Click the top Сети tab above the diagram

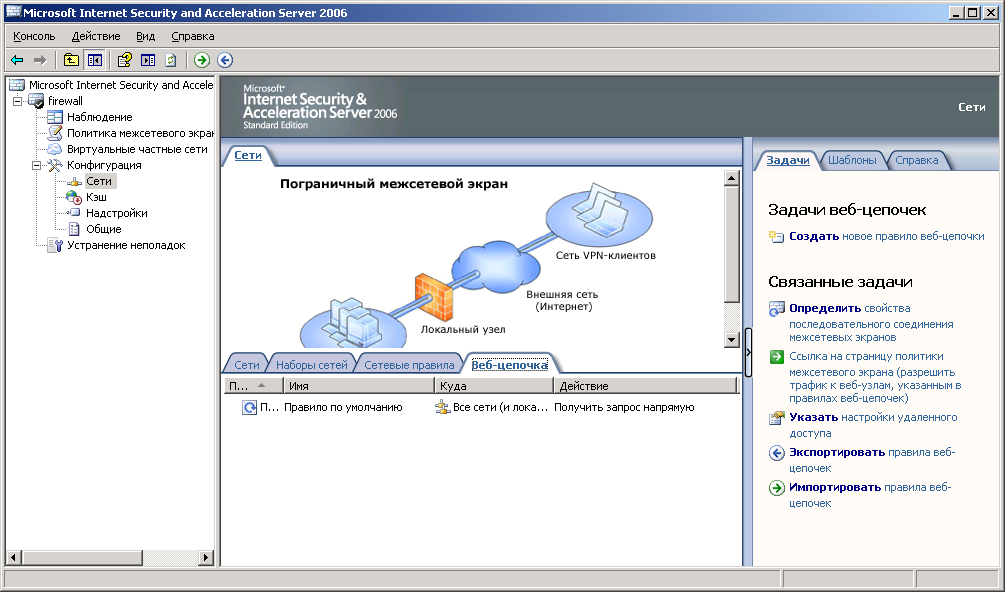(248, 155)
